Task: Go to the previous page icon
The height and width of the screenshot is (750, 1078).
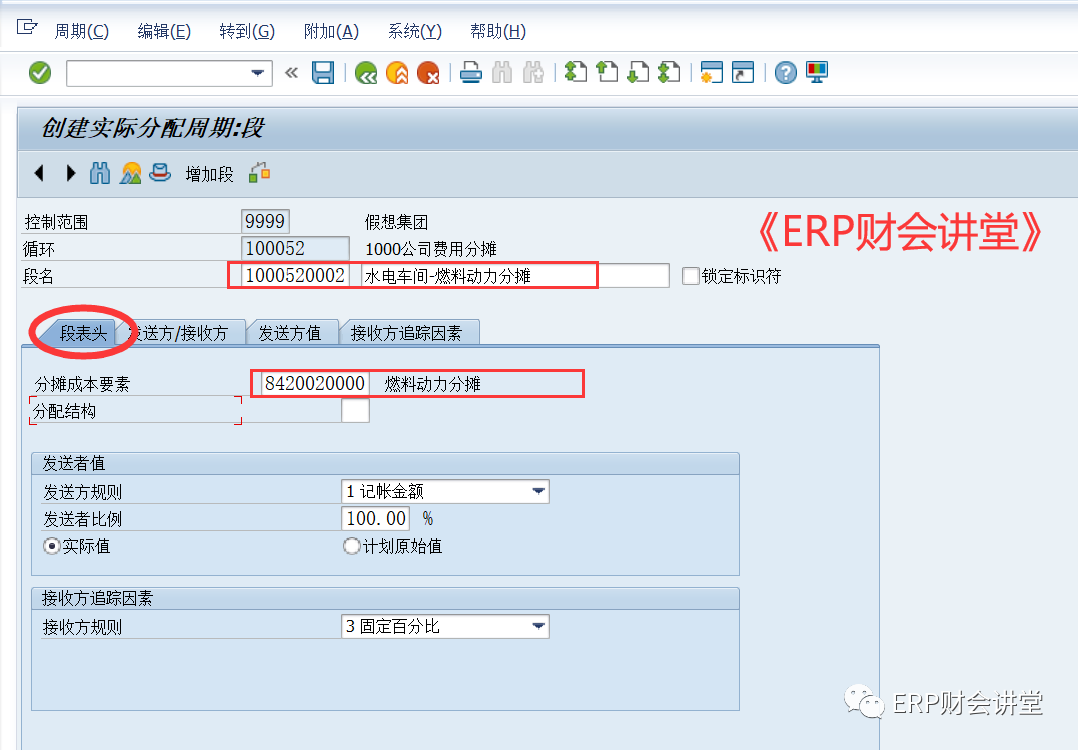Action: (607, 72)
